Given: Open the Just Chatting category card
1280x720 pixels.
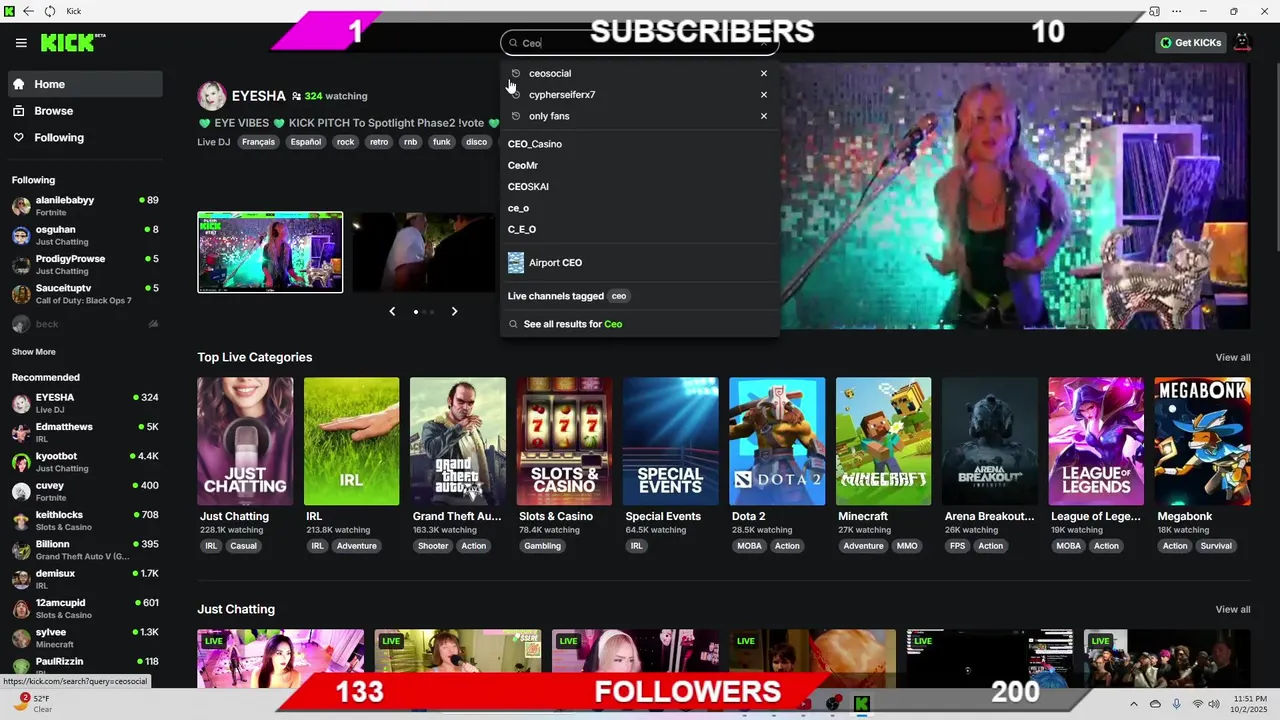Looking at the screenshot, I should pyautogui.click(x=245, y=441).
